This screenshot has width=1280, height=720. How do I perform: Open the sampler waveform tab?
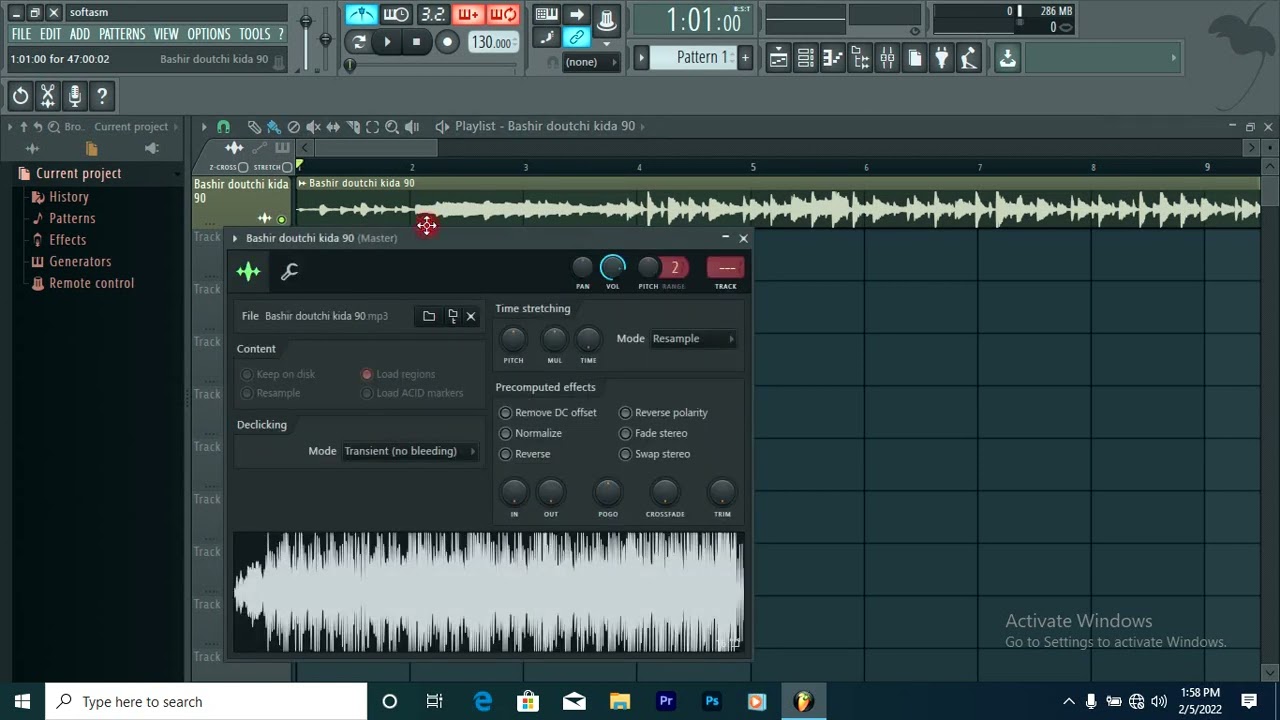pyautogui.click(x=248, y=271)
